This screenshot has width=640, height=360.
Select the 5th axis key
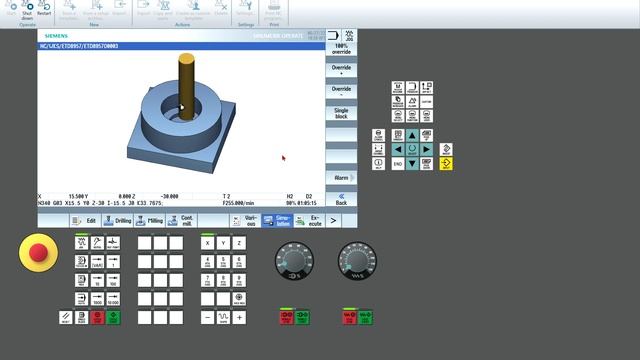(x=223, y=262)
